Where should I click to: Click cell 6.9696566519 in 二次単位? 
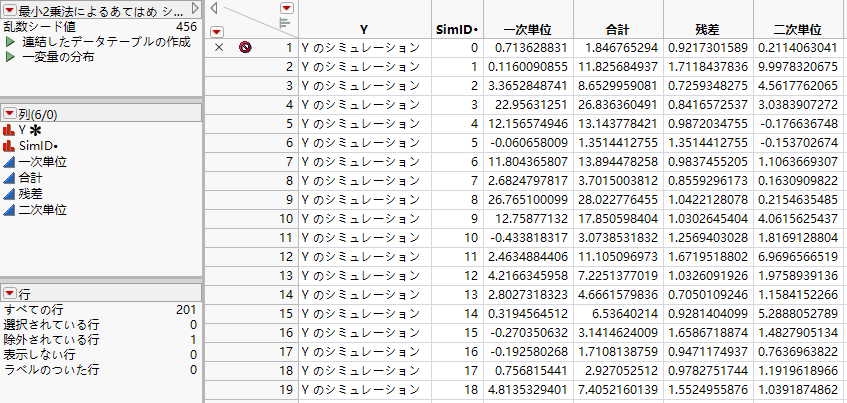pyautogui.click(x=798, y=257)
